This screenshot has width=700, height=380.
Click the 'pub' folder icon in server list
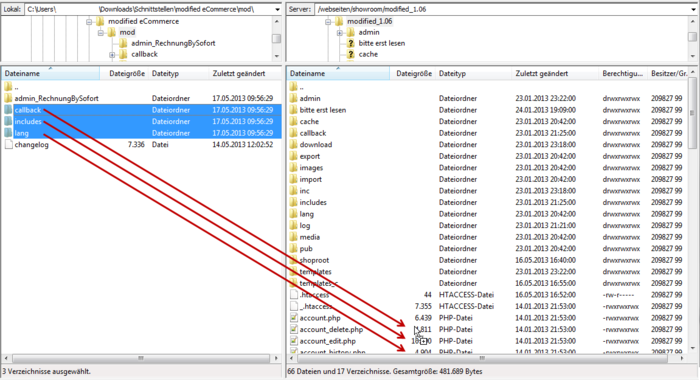[x=293, y=249]
